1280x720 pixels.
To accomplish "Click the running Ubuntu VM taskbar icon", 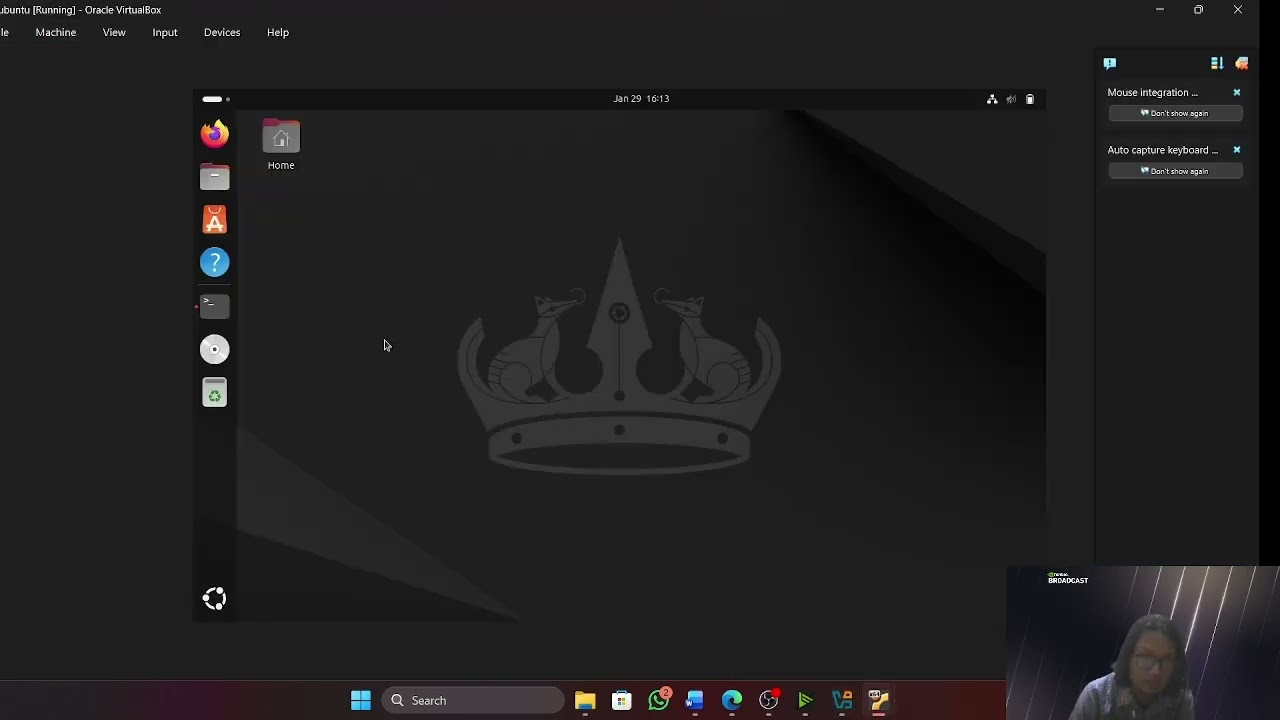I will coord(879,701).
